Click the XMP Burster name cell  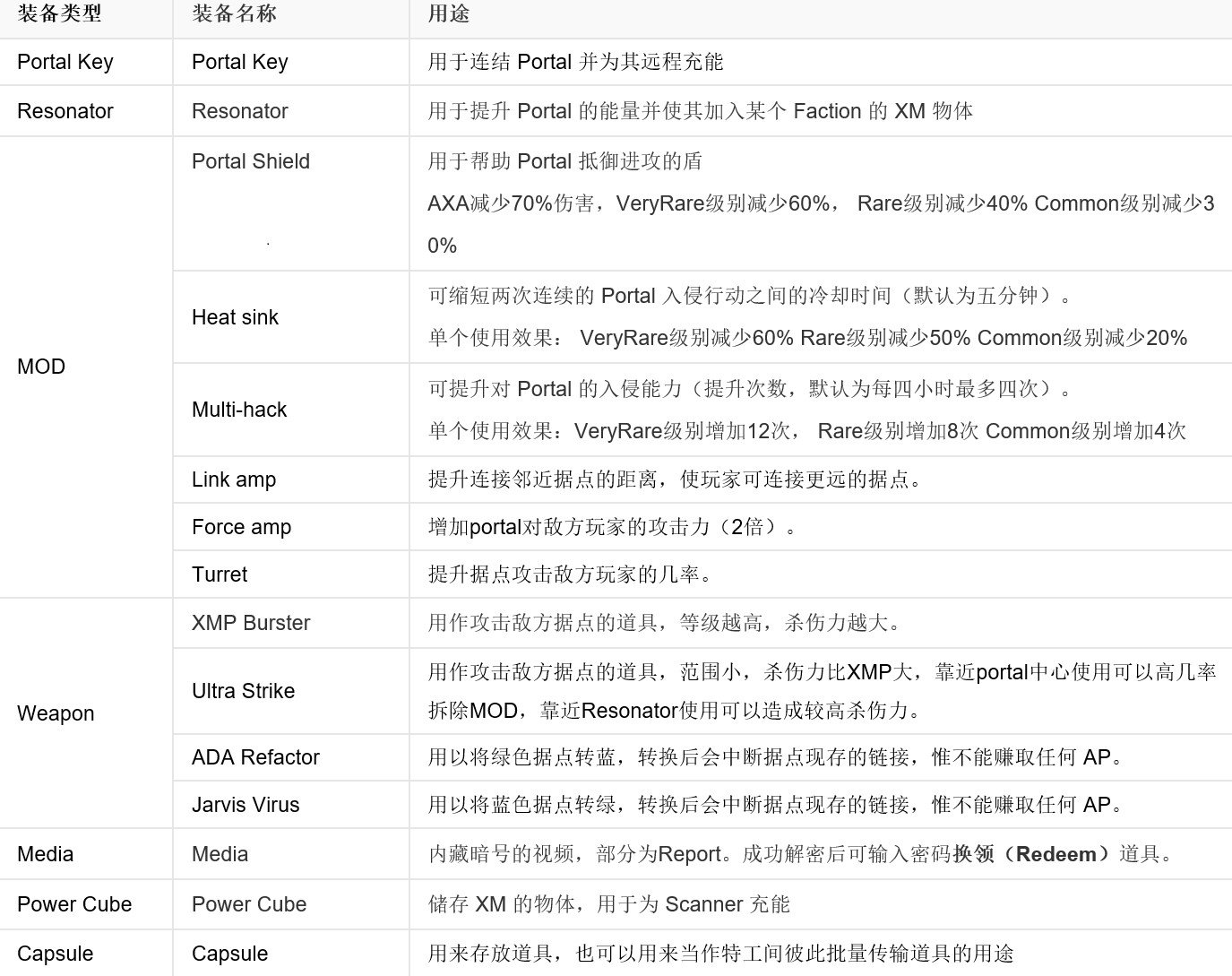251,623
